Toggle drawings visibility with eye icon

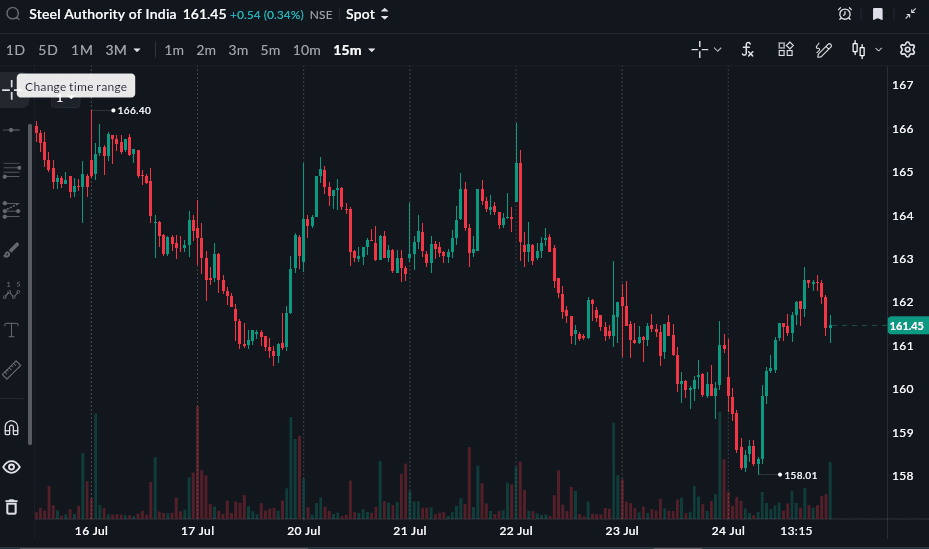(11, 467)
